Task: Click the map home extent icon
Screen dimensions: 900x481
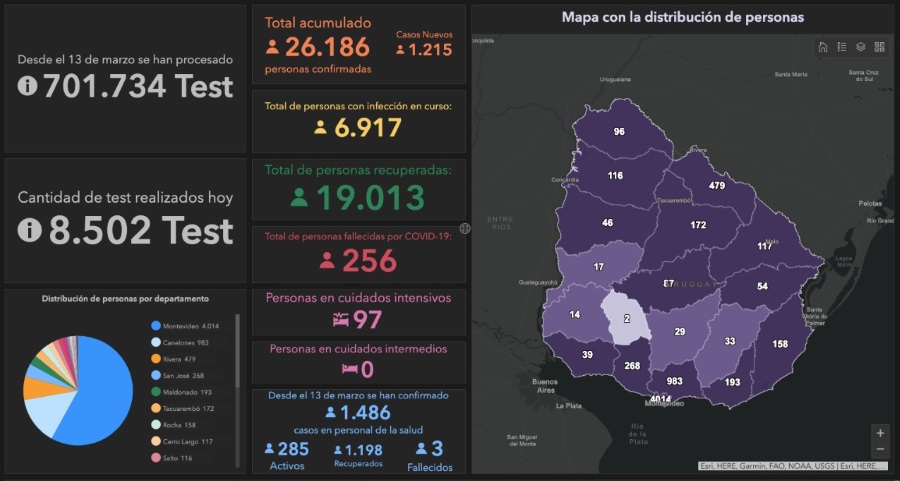Action: (822, 47)
